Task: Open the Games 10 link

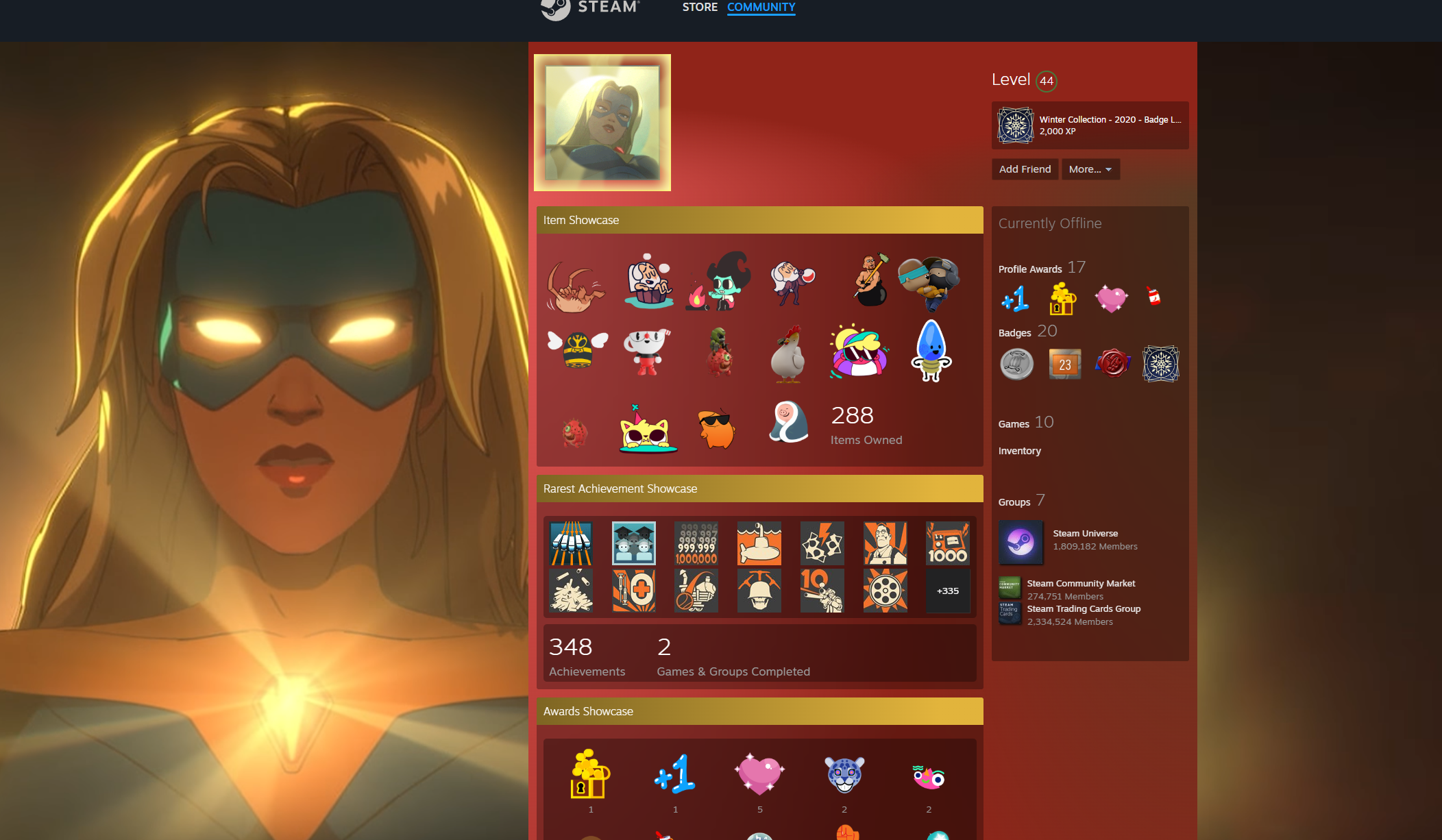Action: (1026, 422)
